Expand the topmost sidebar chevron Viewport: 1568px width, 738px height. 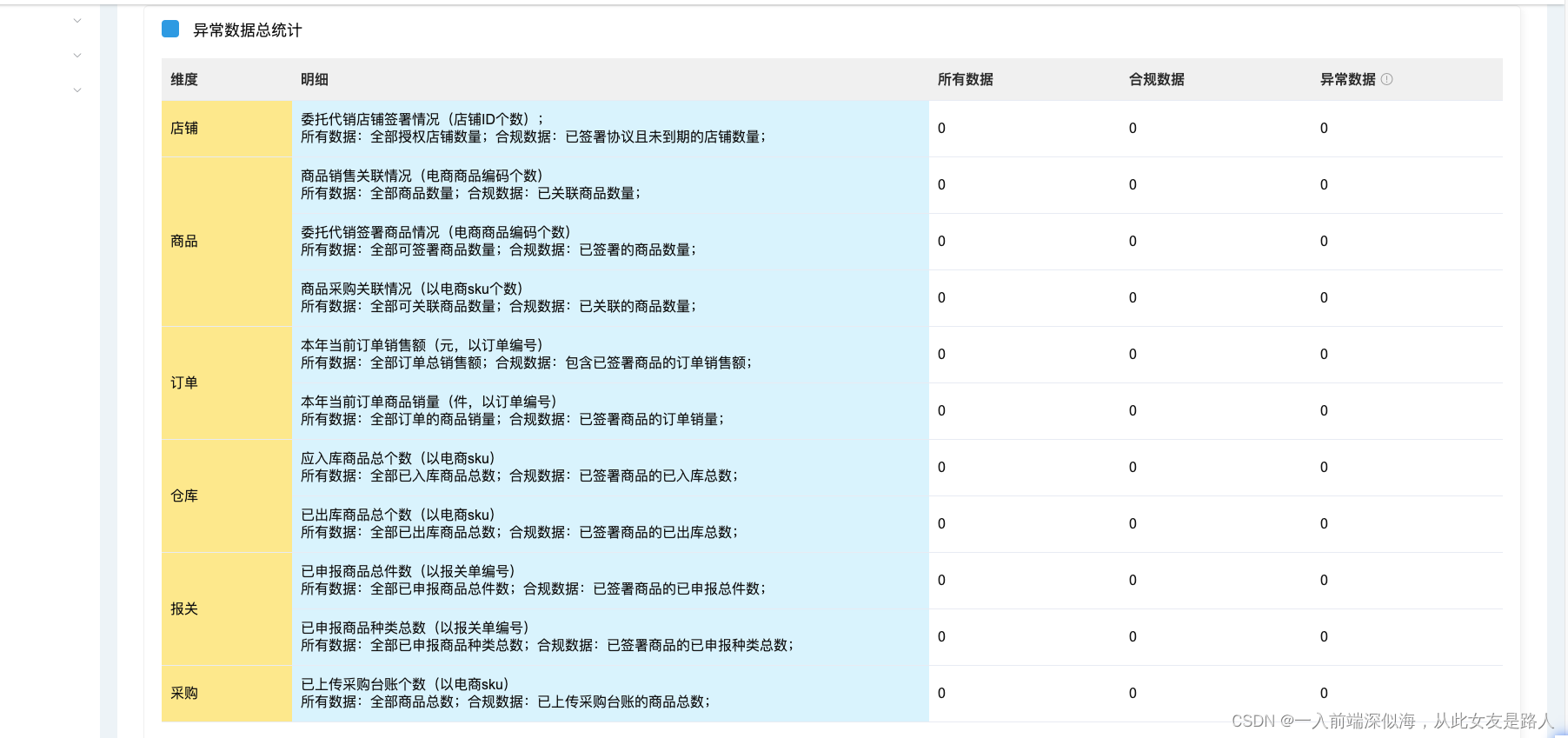click(x=77, y=20)
